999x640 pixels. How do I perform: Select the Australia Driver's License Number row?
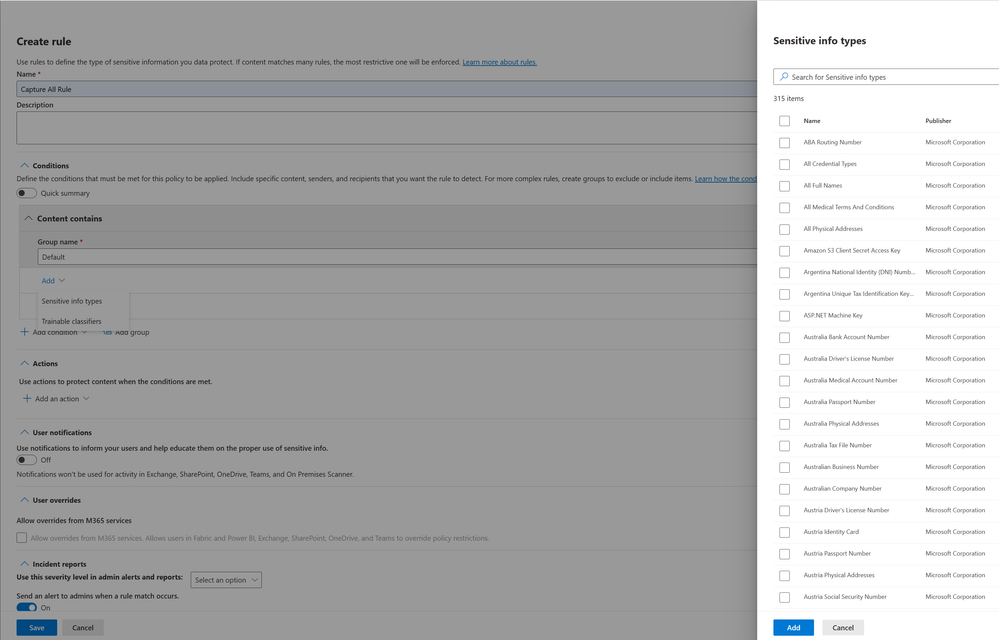(886, 359)
